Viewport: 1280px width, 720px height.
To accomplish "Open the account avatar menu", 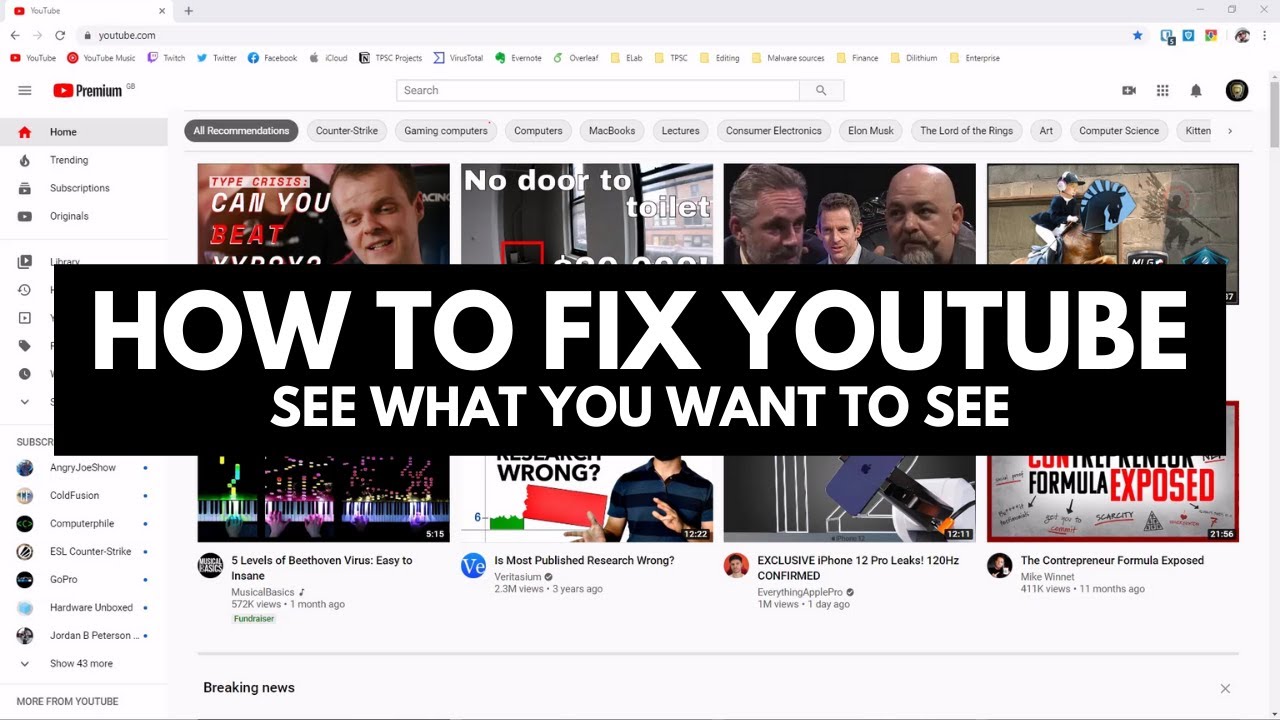I will point(1237,90).
